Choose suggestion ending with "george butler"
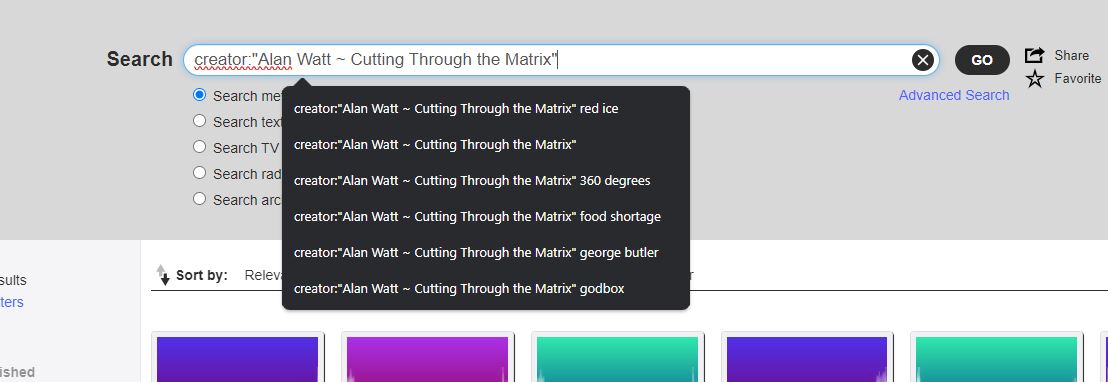The width and height of the screenshot is (1108, 382). coord(485,252)
